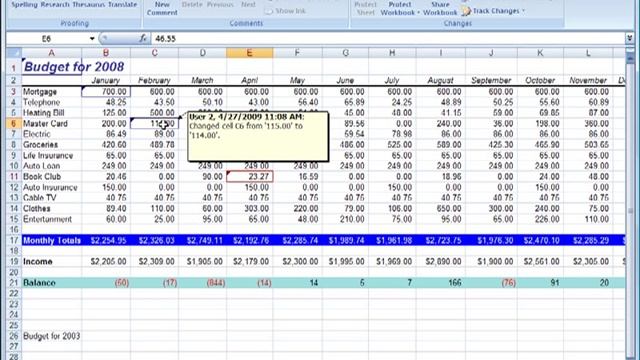Select the Telephone January cell 48.25

tap(106, 102)
